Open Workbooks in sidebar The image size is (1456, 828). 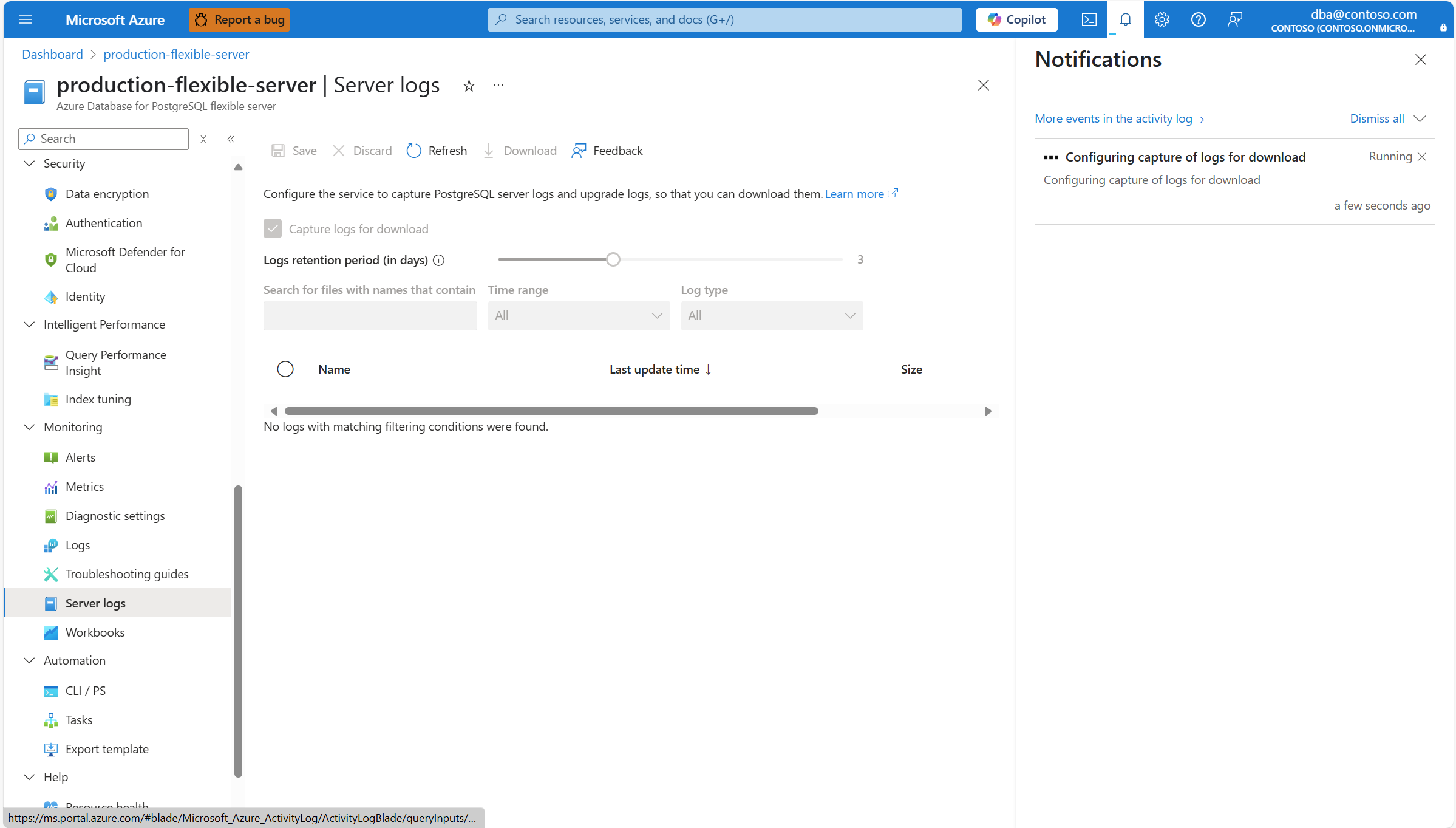95,632
